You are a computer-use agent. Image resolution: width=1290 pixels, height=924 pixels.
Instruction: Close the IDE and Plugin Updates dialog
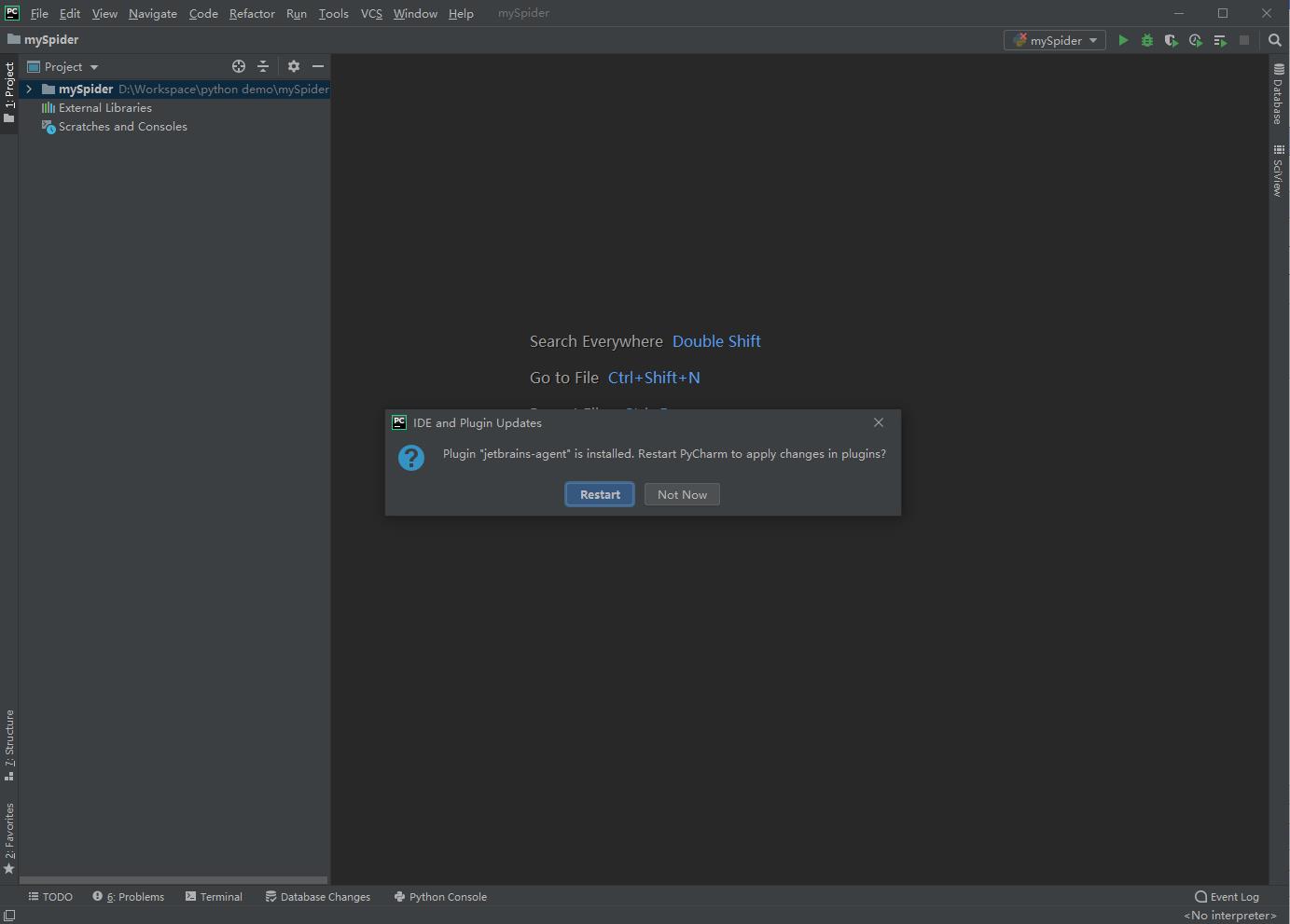(879, 422)
